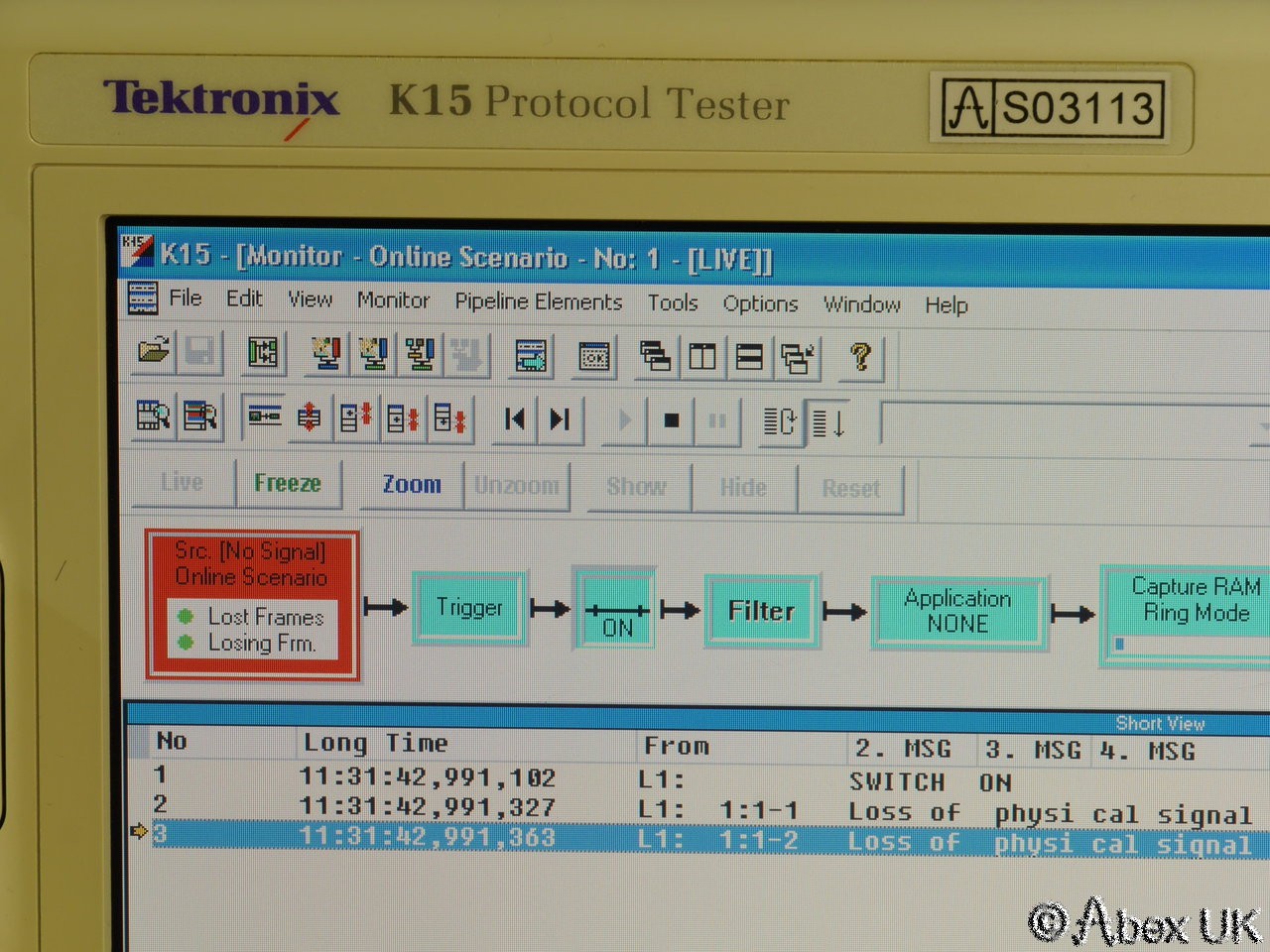This screenshot has height=952, width=1270.
Task: Click the greyed-out pause button
Action: point(716,422)
